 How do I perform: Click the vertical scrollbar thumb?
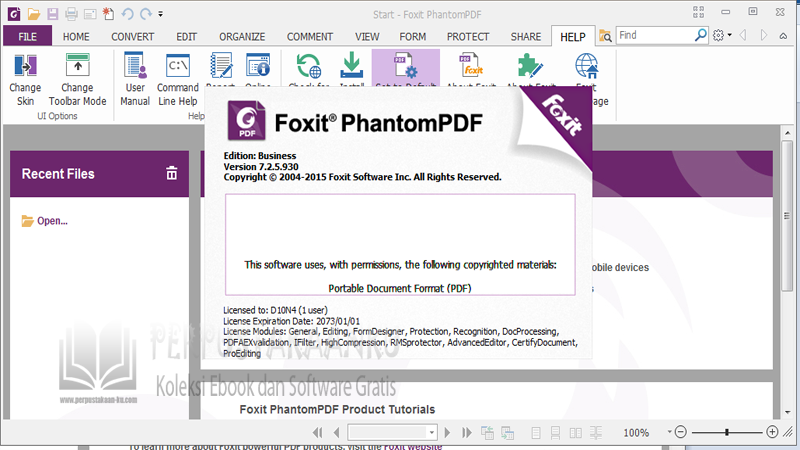pyautogui.click(x=787, y=215)
